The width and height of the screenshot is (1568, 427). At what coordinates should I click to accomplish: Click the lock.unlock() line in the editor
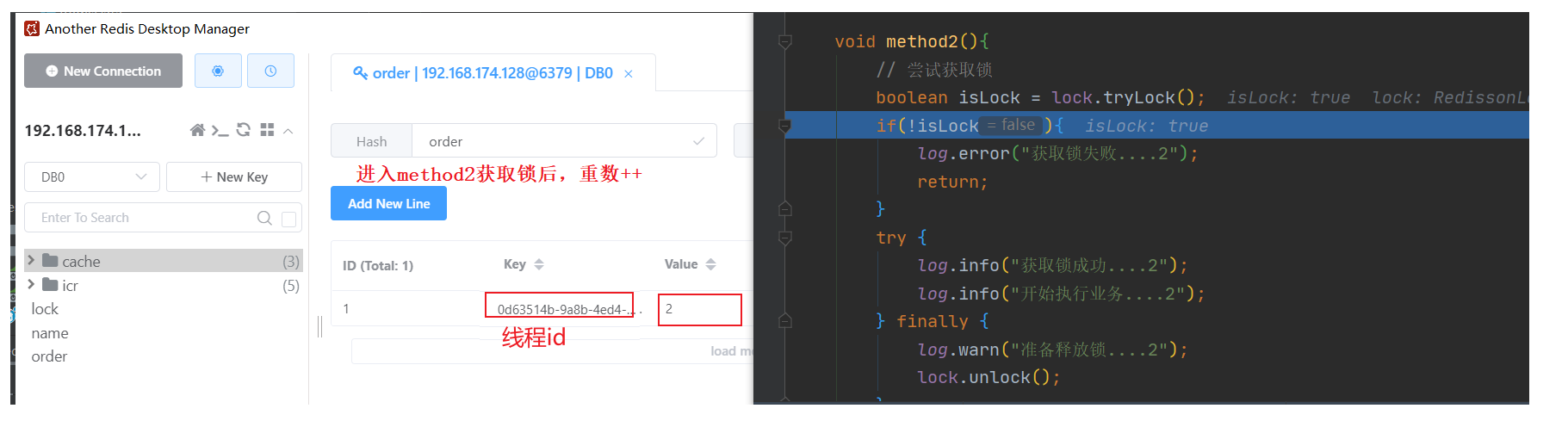point(989,377)
